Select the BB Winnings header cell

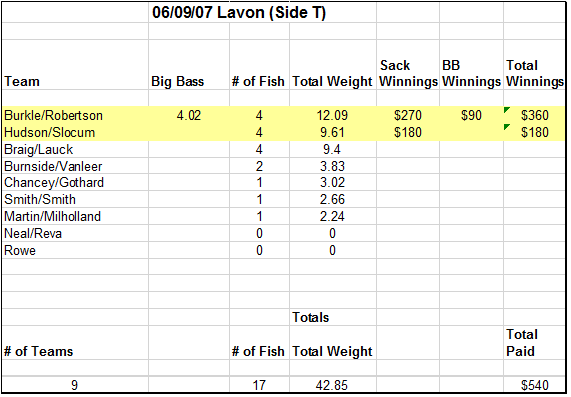(471, 73)
